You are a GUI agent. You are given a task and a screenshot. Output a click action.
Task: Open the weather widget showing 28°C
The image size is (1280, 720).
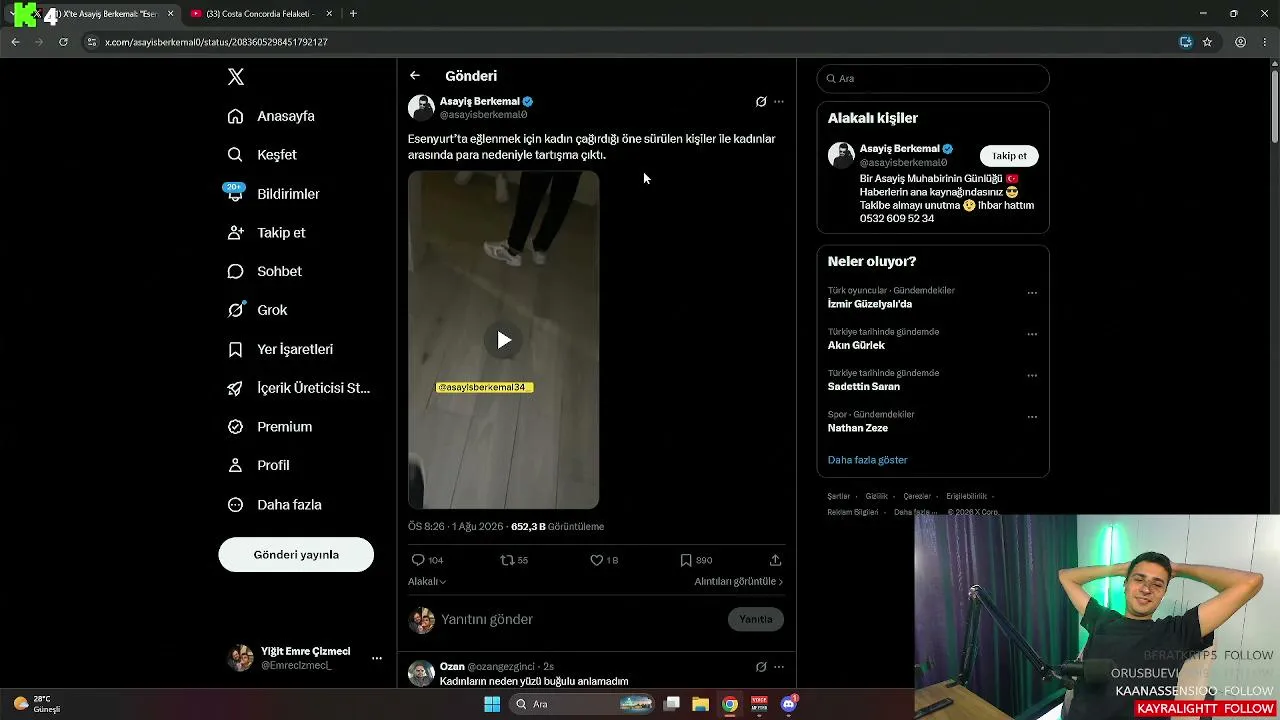pyautogui.click(x=37, y=704)
